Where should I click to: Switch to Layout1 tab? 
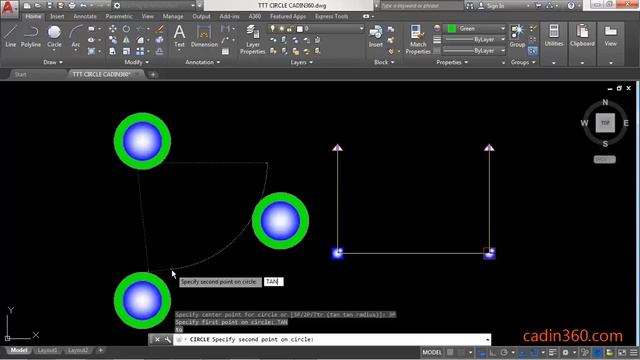pos(47,351)
